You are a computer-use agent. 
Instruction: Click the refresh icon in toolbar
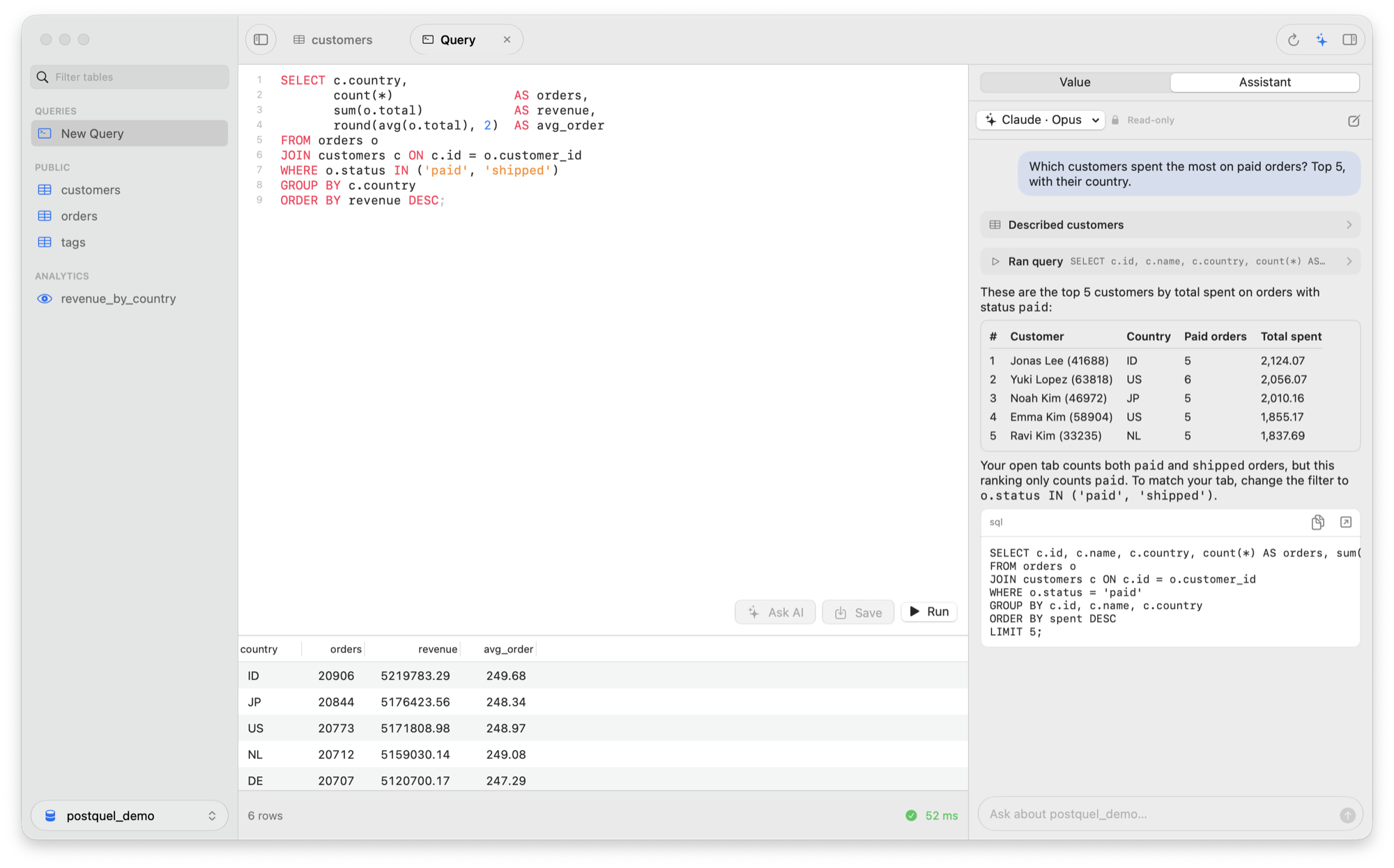click(1293, 40)
